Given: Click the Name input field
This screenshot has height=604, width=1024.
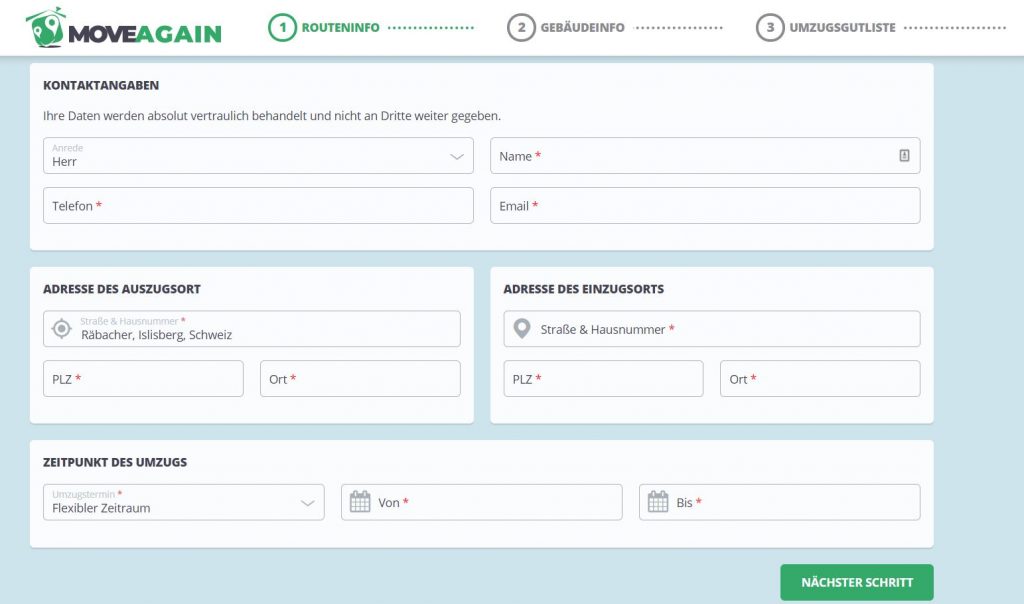Looking at the screenshot, I should point(705,155).
